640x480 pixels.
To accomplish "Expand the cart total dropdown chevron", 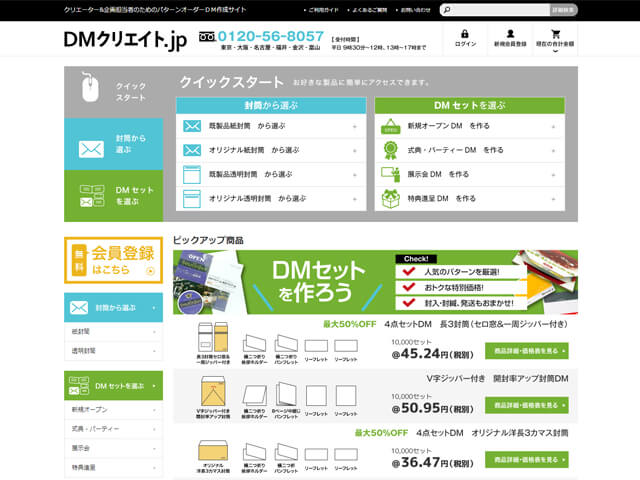I will click(554, 52).
